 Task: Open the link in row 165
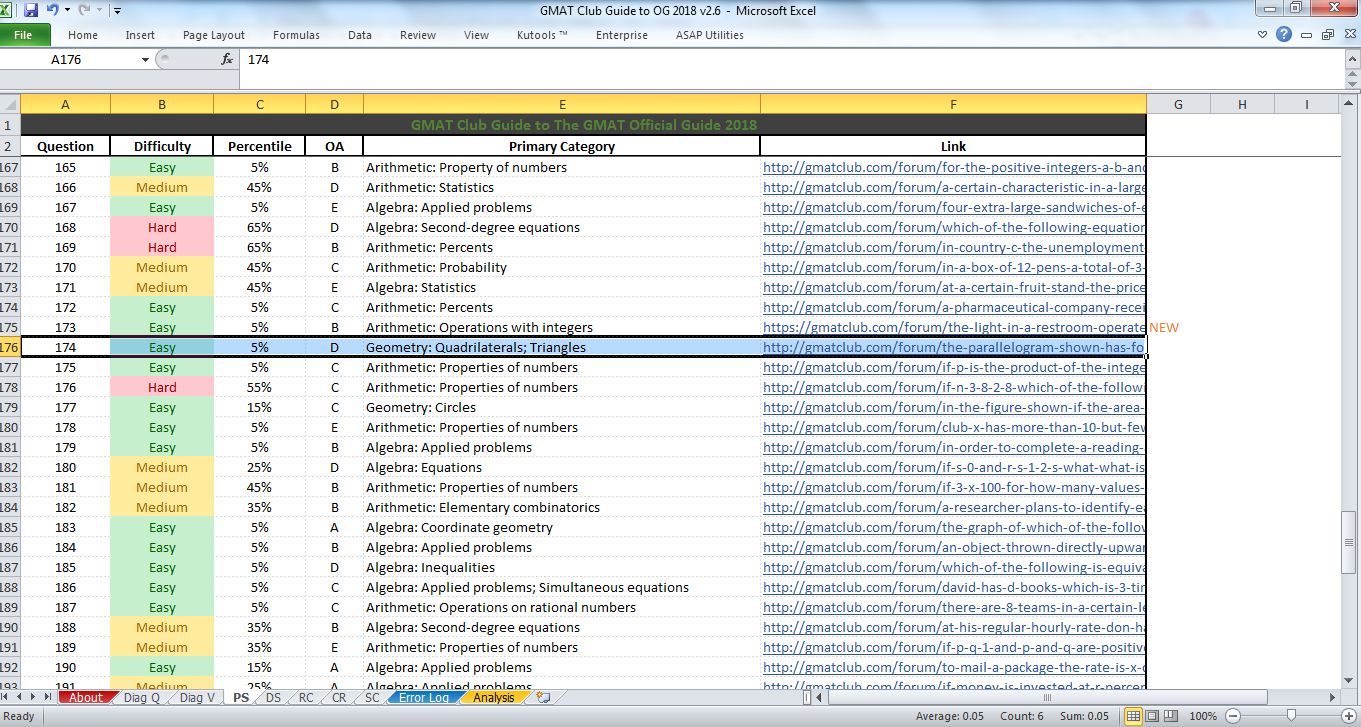point(954,168)
